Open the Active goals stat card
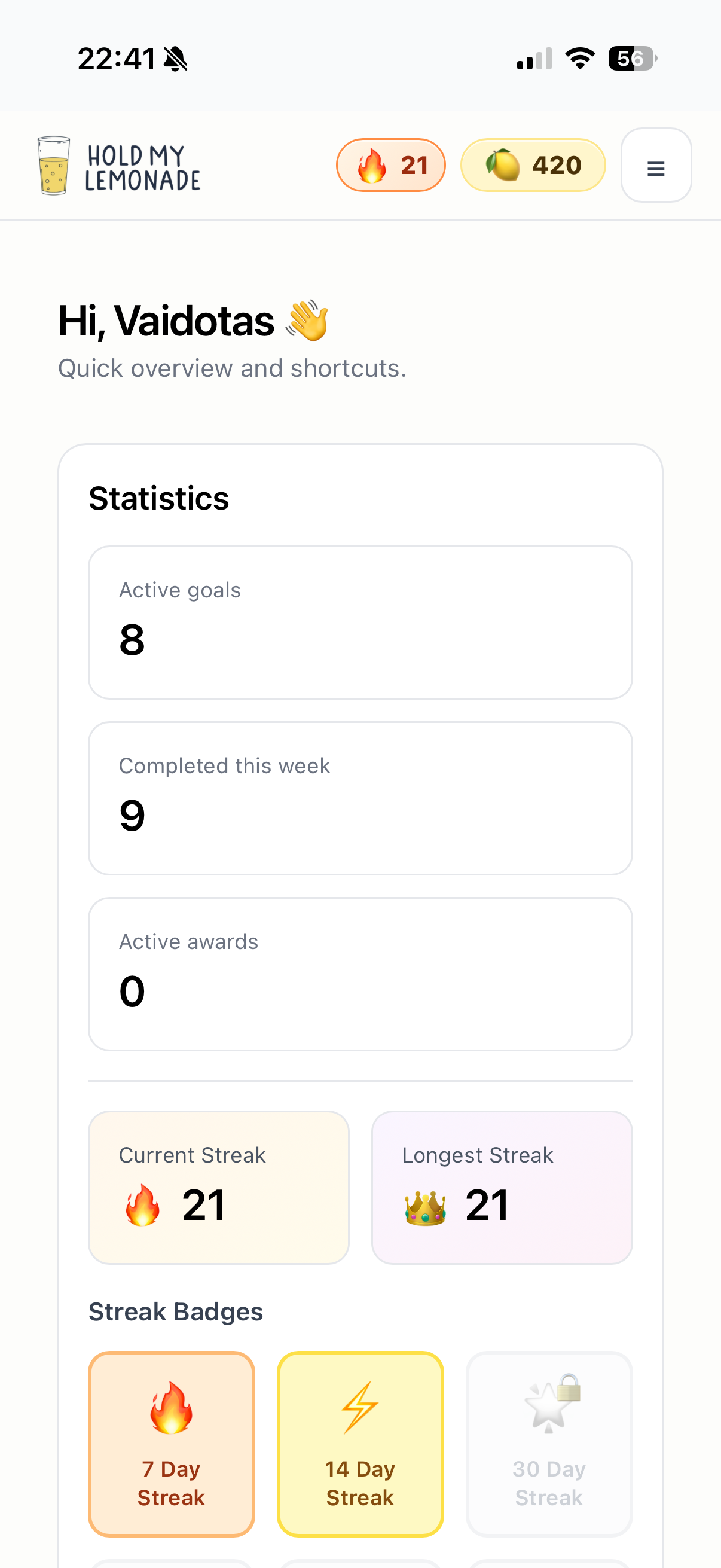 360,621
